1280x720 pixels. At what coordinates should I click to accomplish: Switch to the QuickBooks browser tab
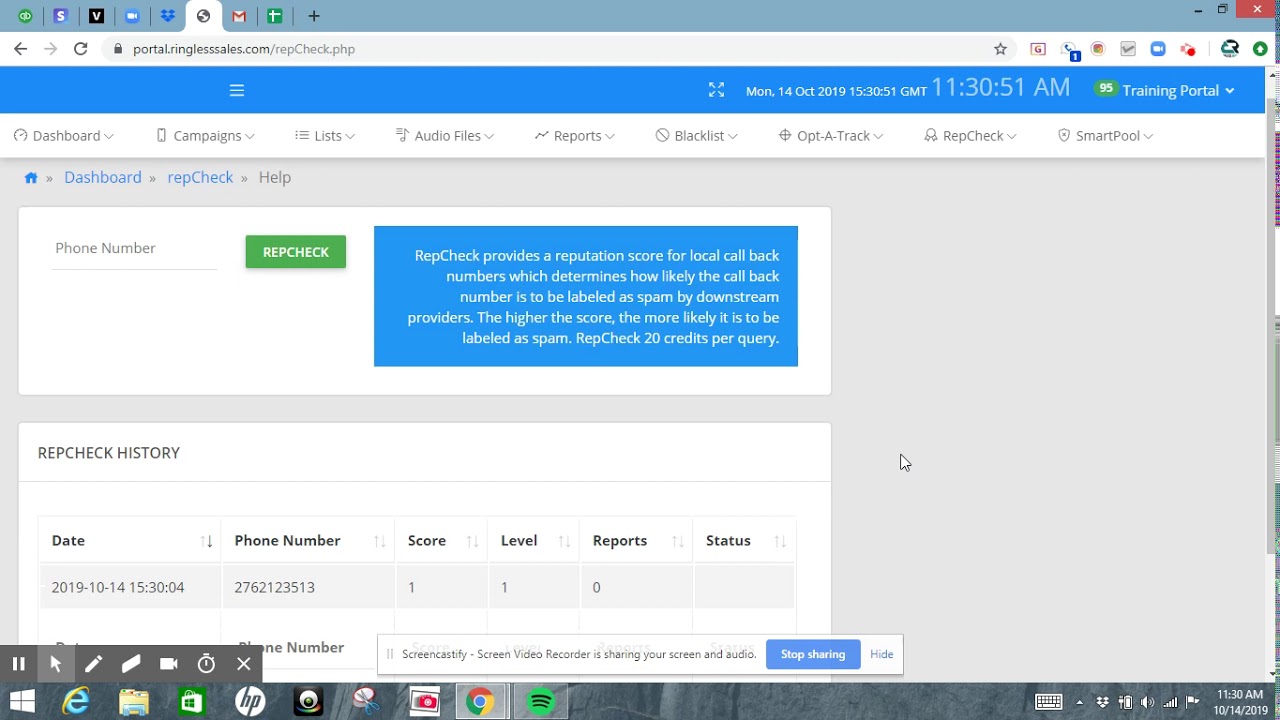(x=25, y=16)
